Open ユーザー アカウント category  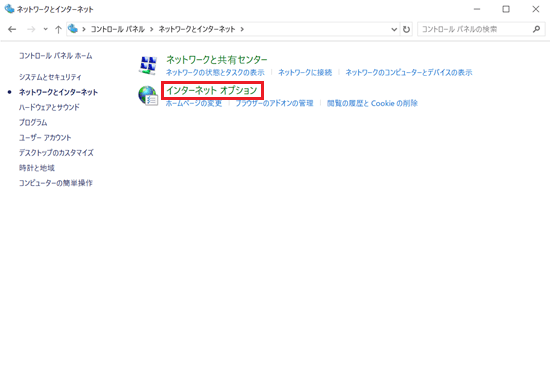45,138
